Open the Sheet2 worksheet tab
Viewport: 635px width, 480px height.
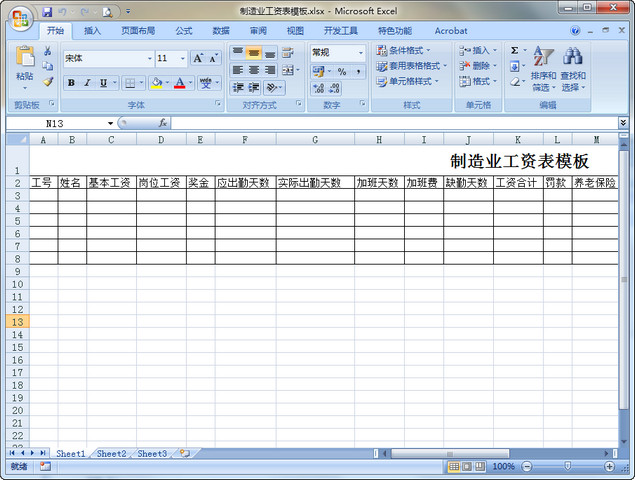[x=111, y=454]
